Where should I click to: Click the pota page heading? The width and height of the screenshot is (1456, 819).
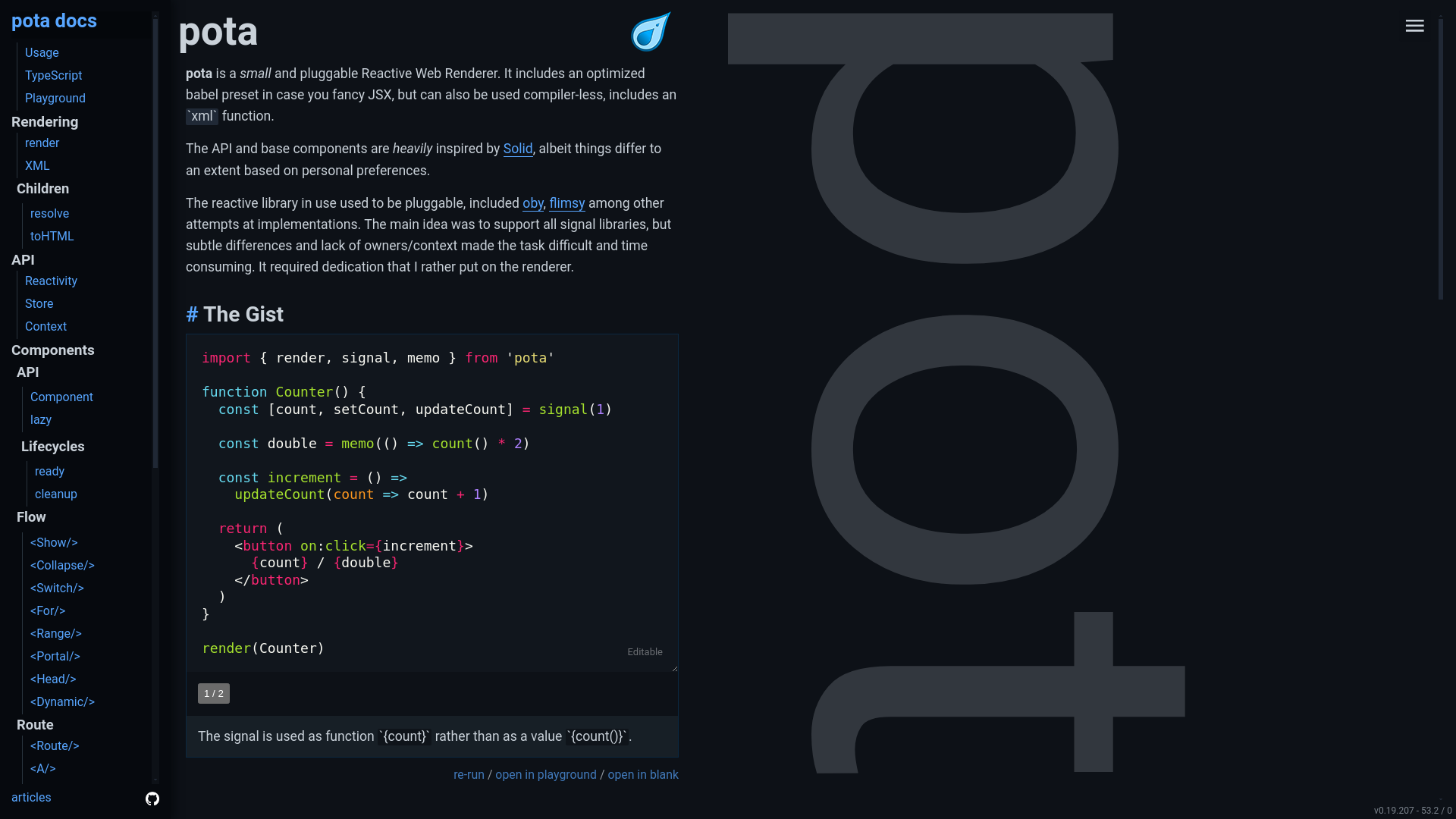[218, 32]
